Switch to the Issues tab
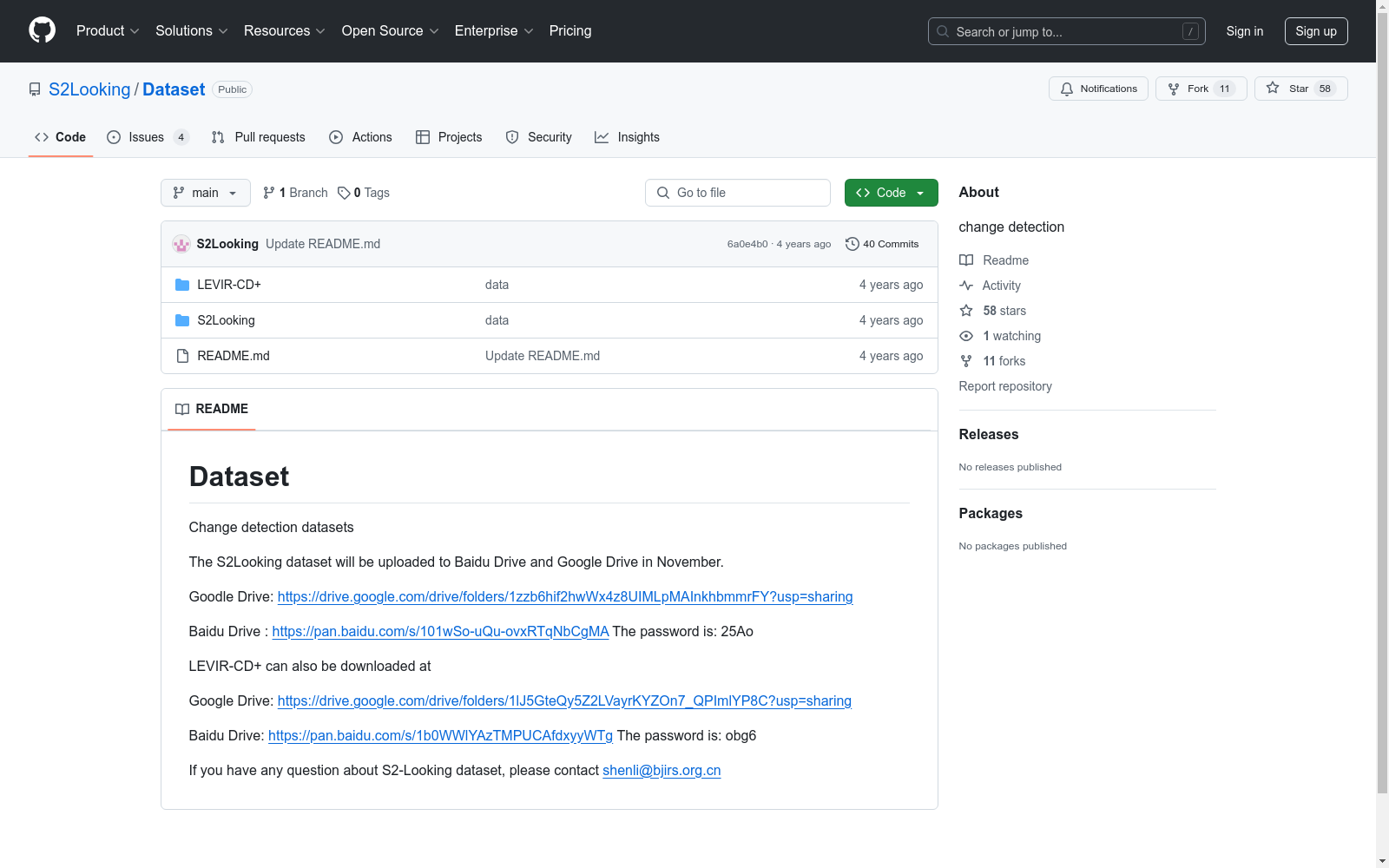 click(x=148, y=137)
